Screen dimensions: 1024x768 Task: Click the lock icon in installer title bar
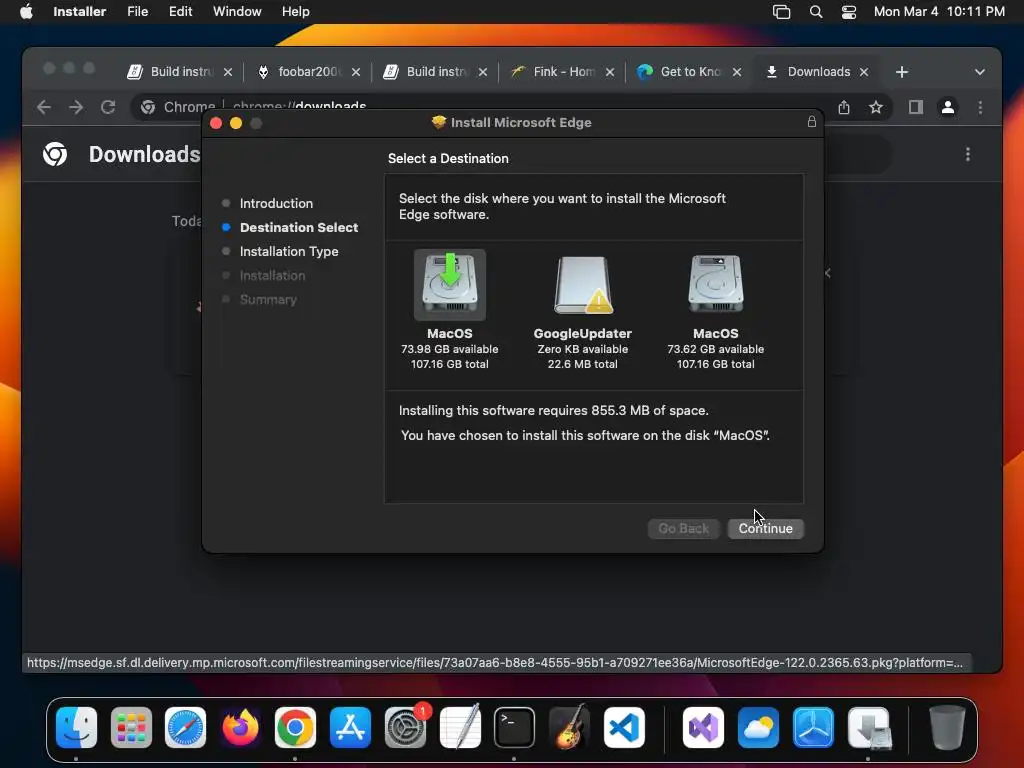pos(811,122)
